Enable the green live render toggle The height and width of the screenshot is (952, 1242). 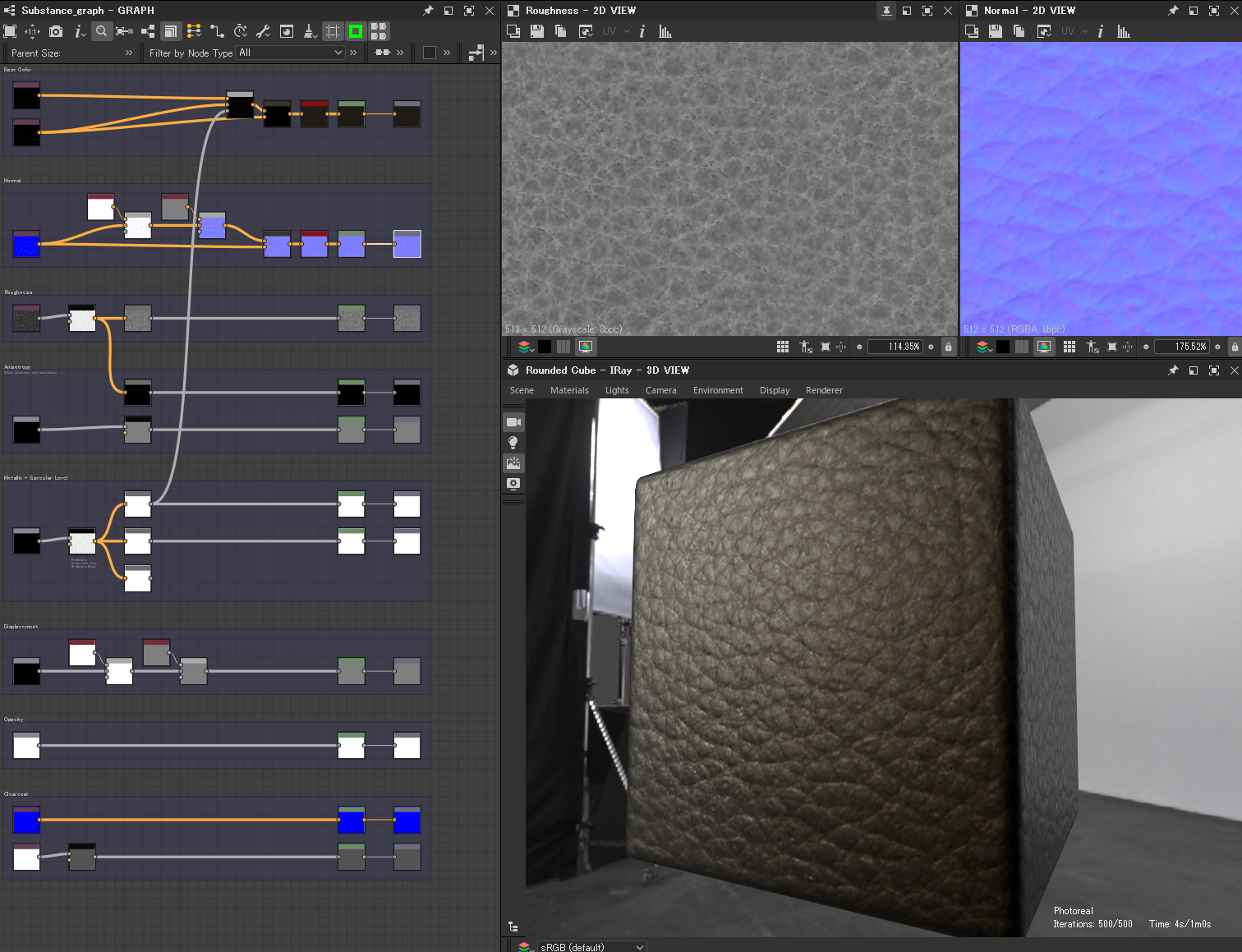pos(356,31)
